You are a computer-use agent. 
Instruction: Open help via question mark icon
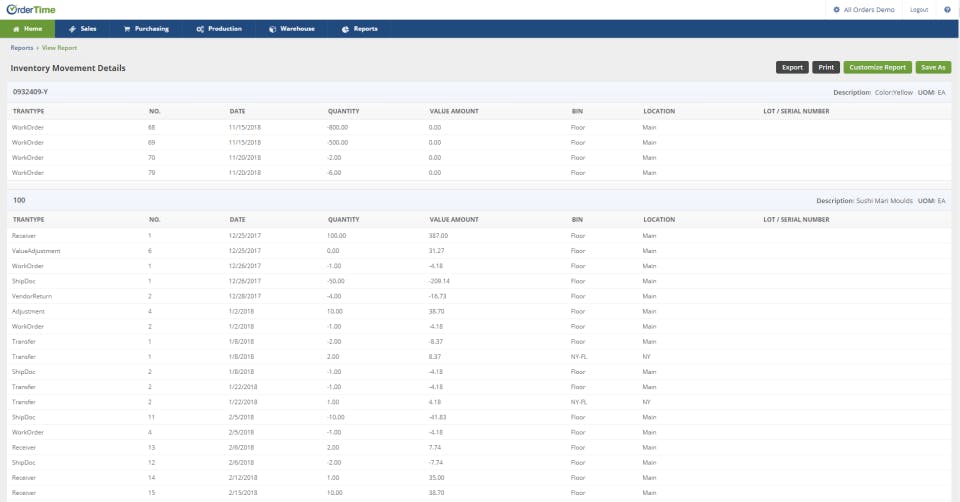tap(947, 9)
